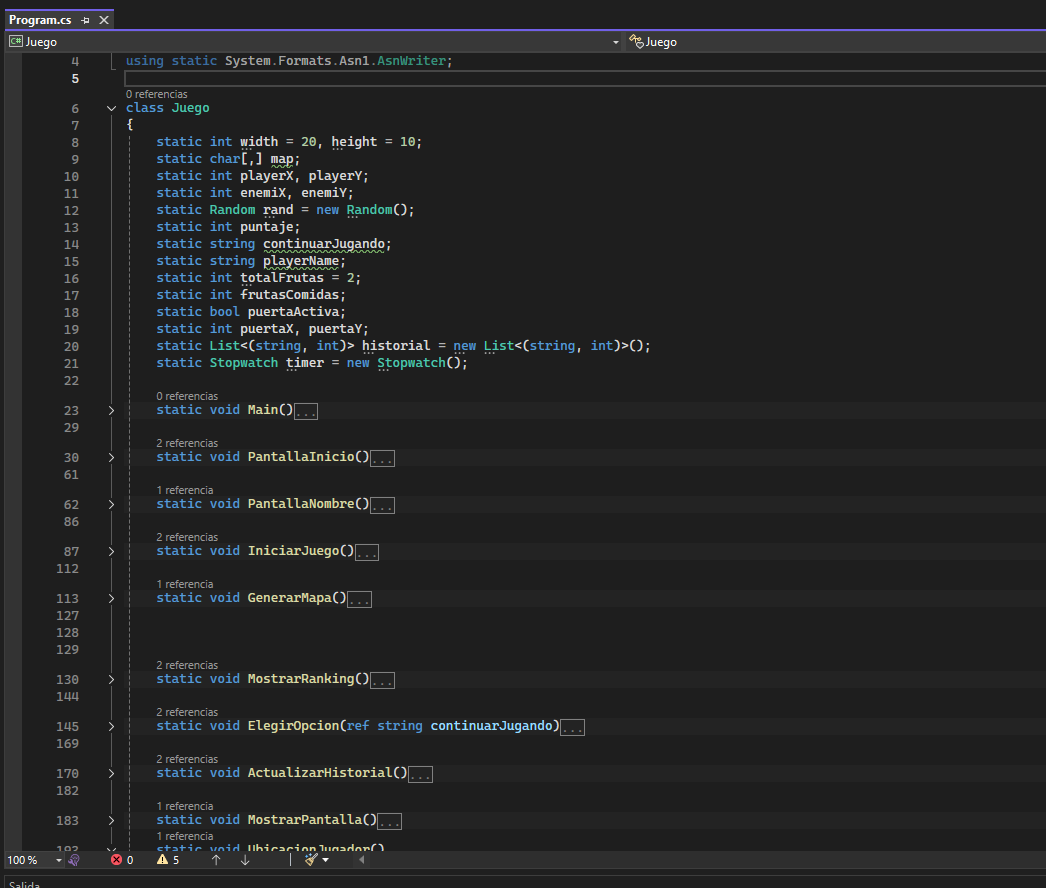
Task: Collapse the Juego class using its chevron
Action: pos(111,107)
